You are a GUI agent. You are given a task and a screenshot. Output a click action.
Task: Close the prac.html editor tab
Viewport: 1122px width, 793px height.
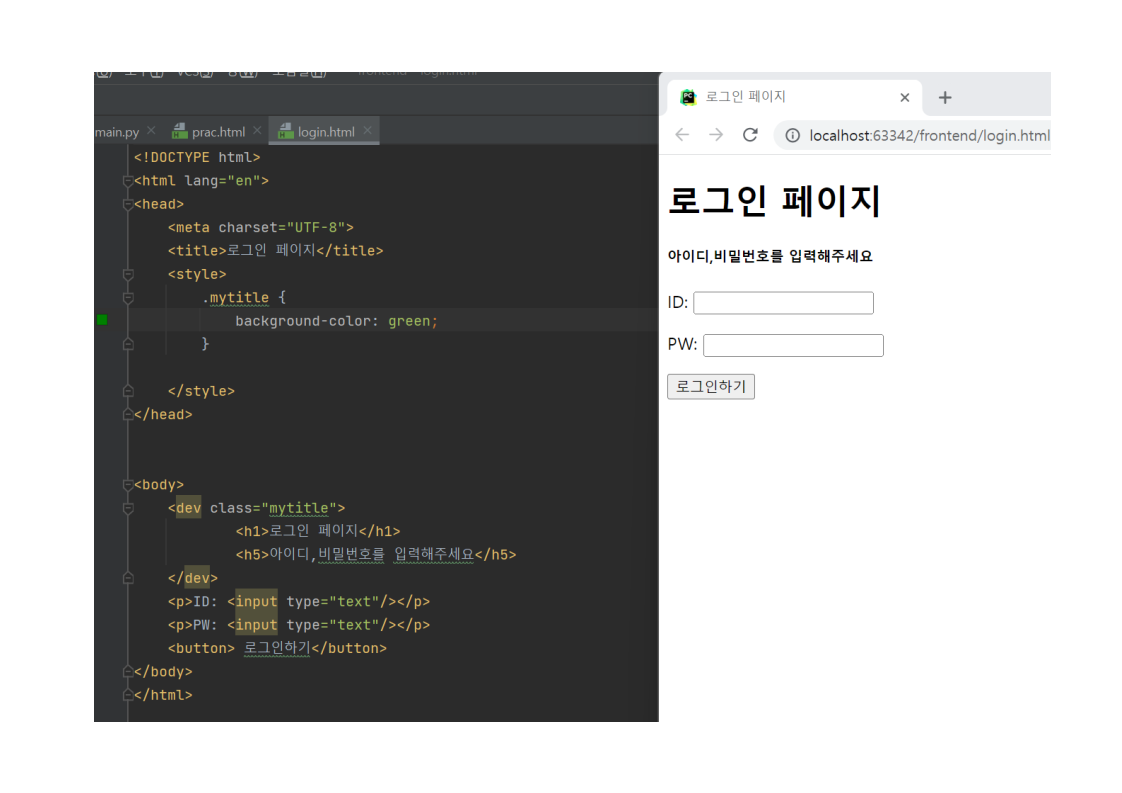click(257, 130)
